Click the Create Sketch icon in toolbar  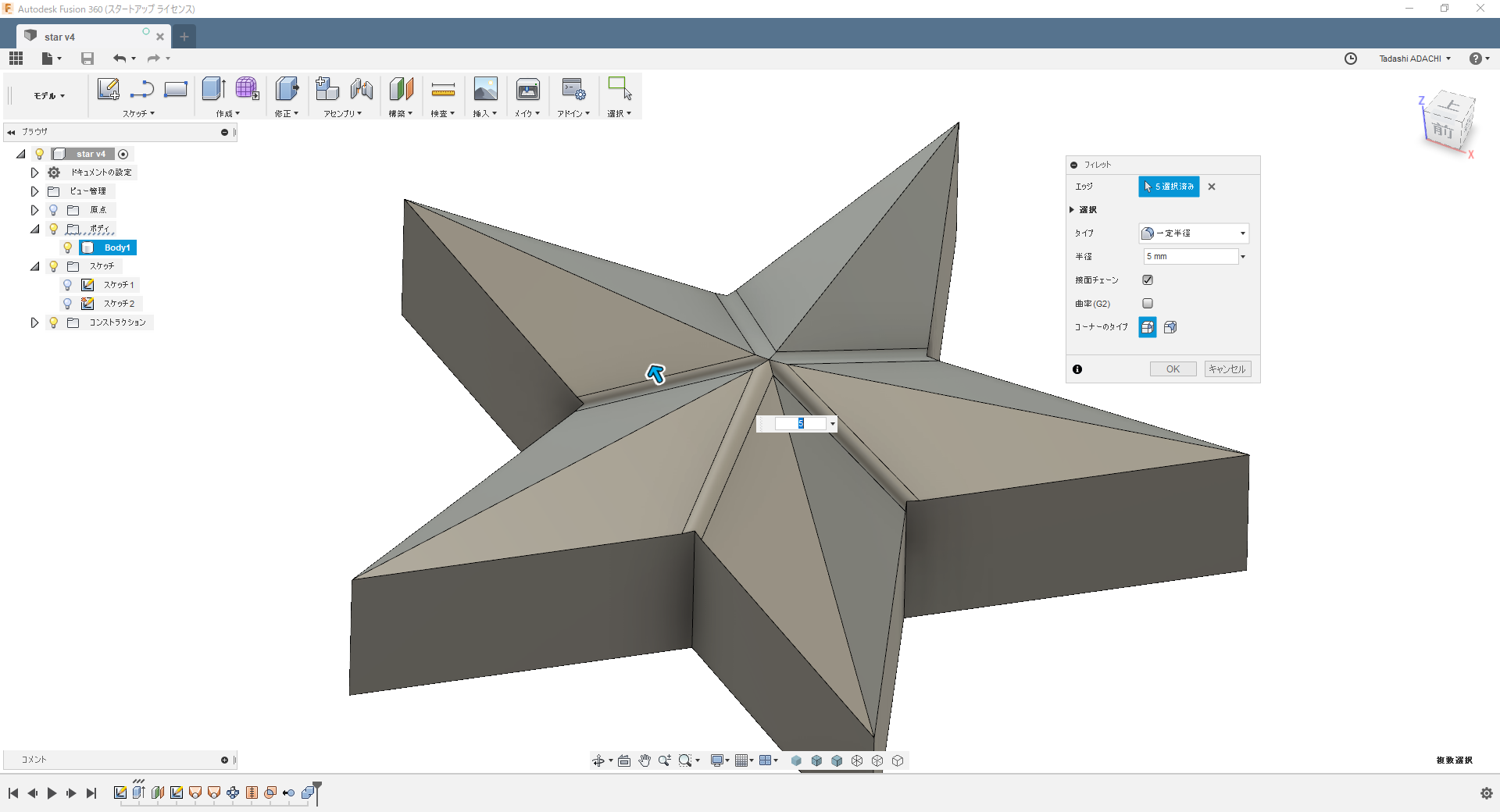point(108,90)
